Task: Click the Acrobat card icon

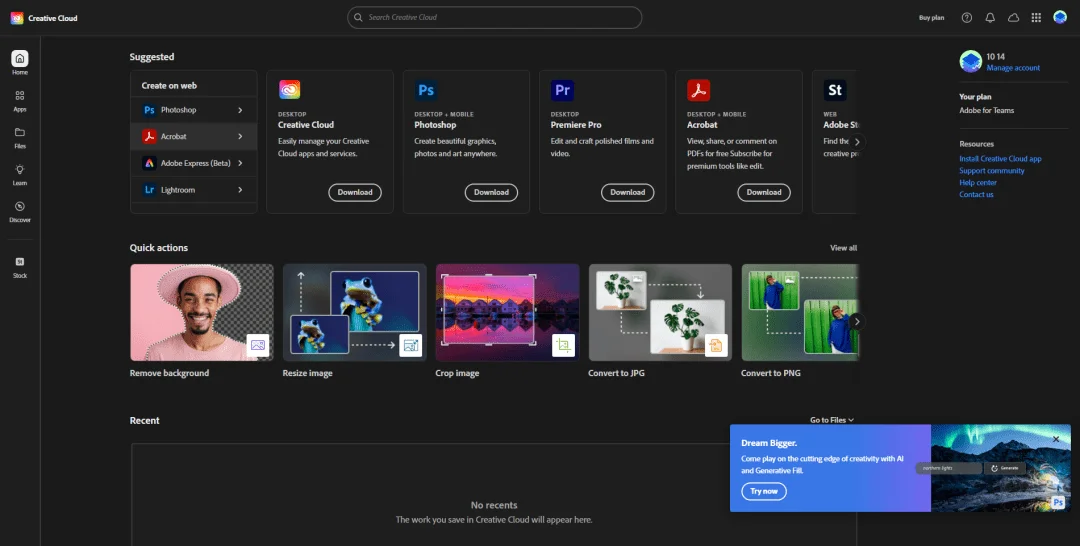Action: point(698,90)
